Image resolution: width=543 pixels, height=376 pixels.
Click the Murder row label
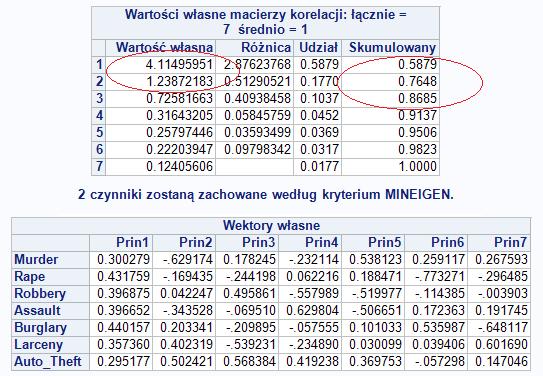pos(36,259)
